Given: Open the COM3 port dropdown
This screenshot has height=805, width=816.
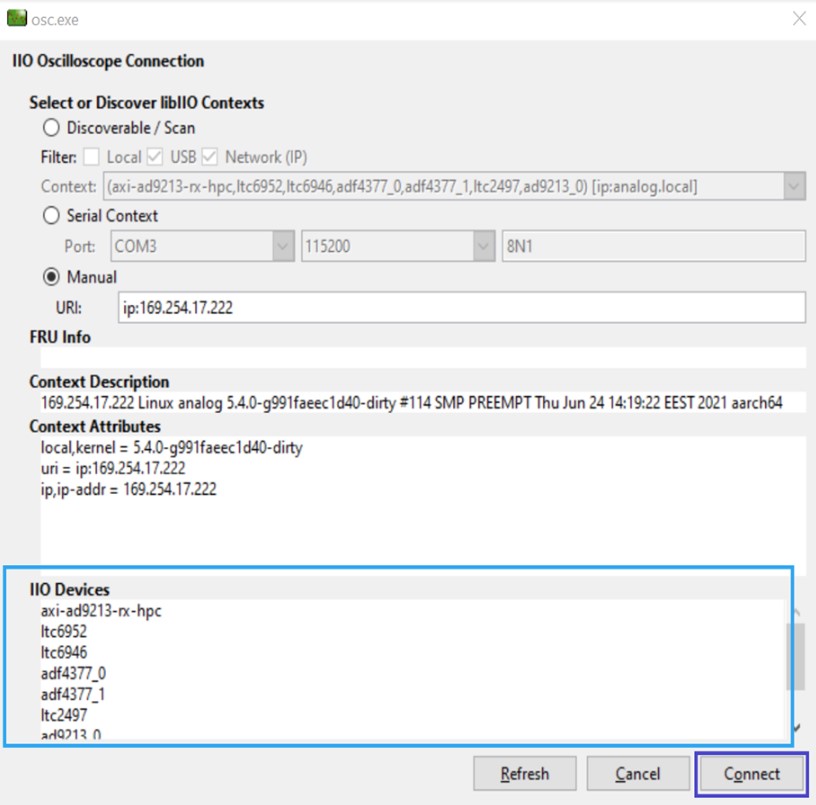Looking at the screenshot, I should [x=283, y=246].
